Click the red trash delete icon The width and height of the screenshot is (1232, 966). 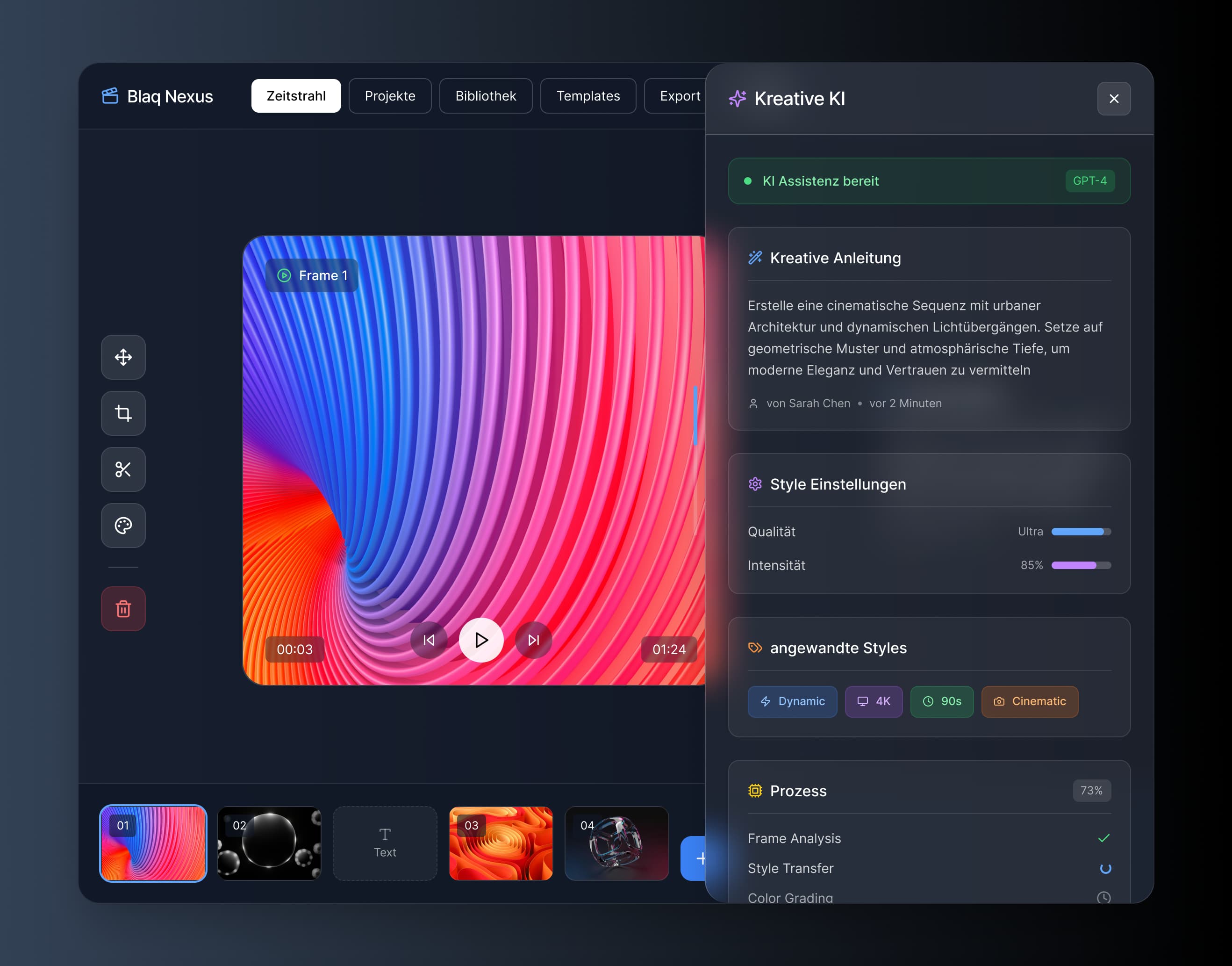coord(123,609)
